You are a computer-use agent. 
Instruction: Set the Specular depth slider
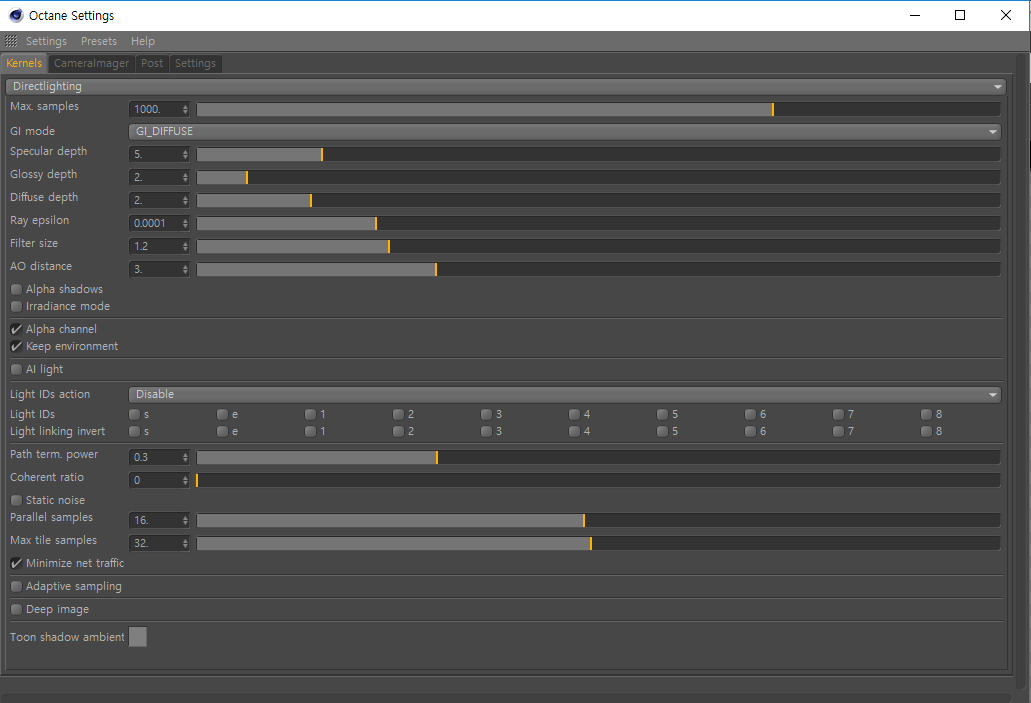click(x=598, y=155)
